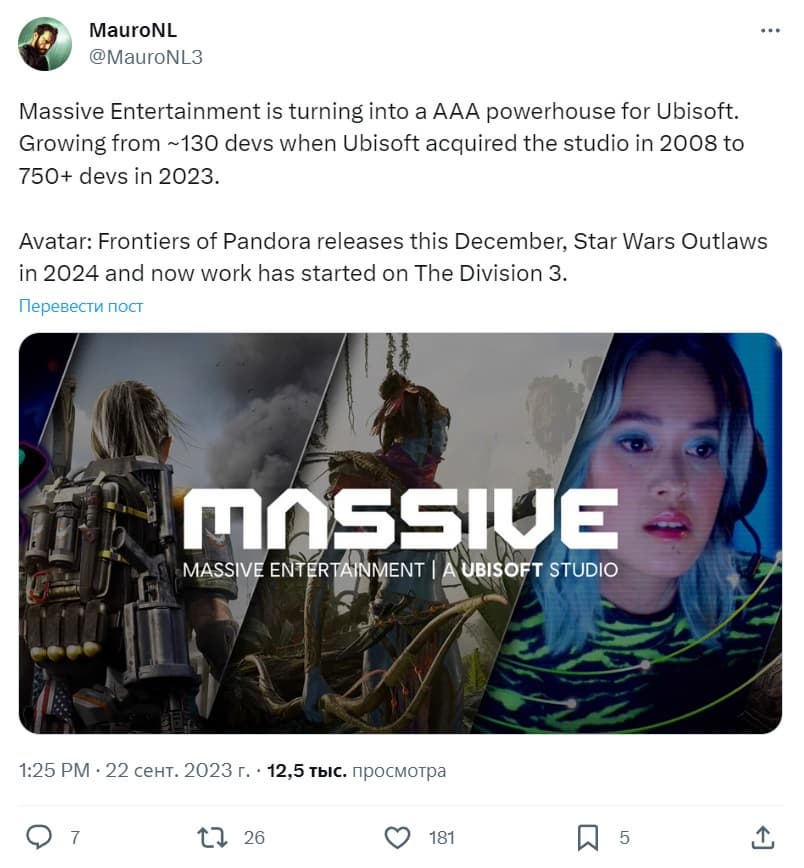This screenshot has width=804, height=868.
Task: Click the 'Перевести пост' translate link
Action: coord(81,306)
